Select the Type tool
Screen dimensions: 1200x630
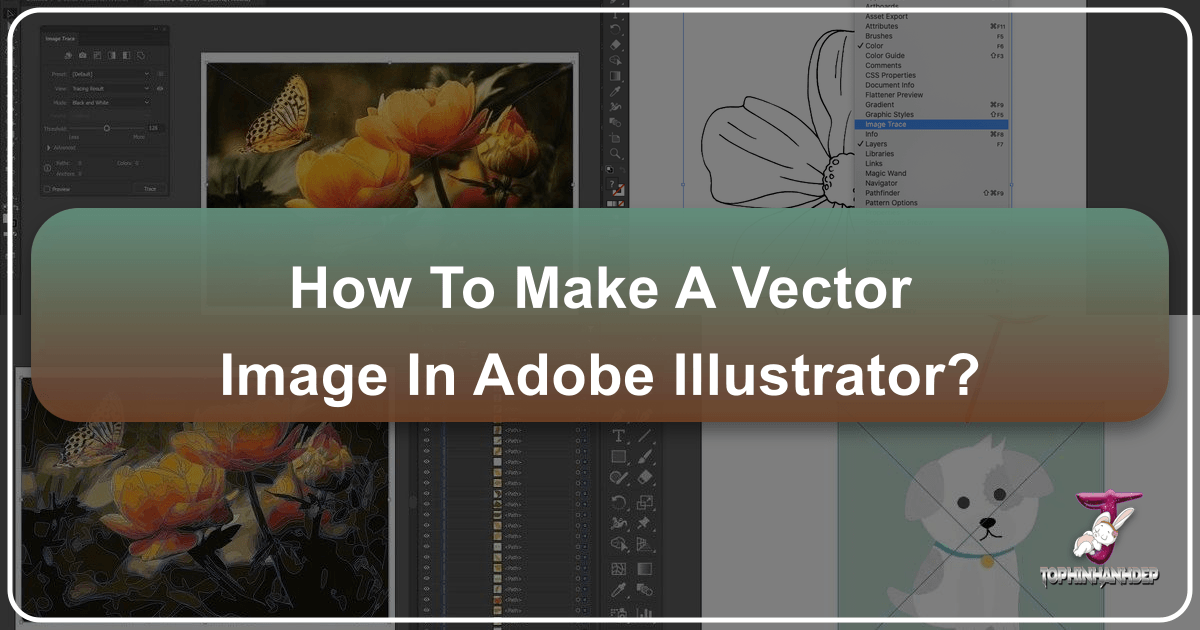coord(617,435)
